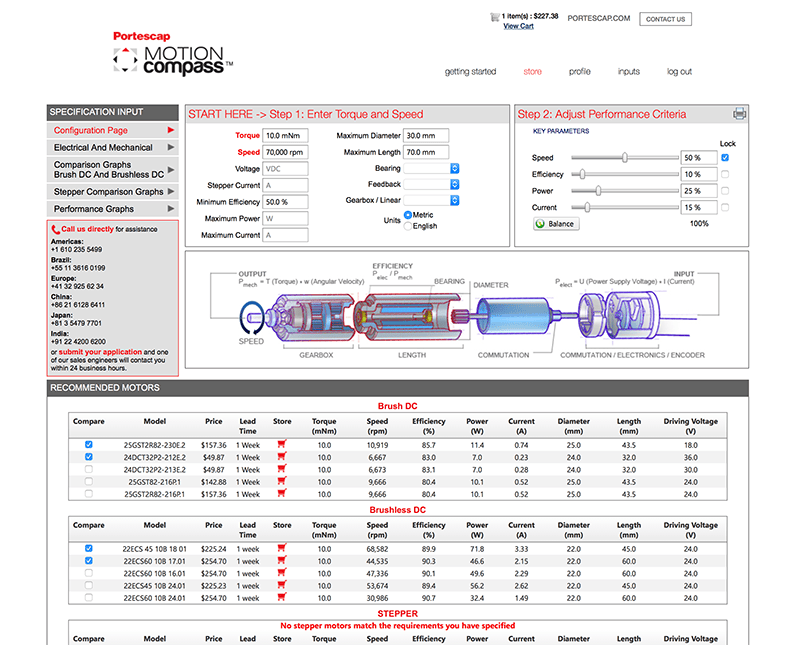Viewport: 800px width, 645px height.
Task: Select the Metric units radio button
Action: 408,215
